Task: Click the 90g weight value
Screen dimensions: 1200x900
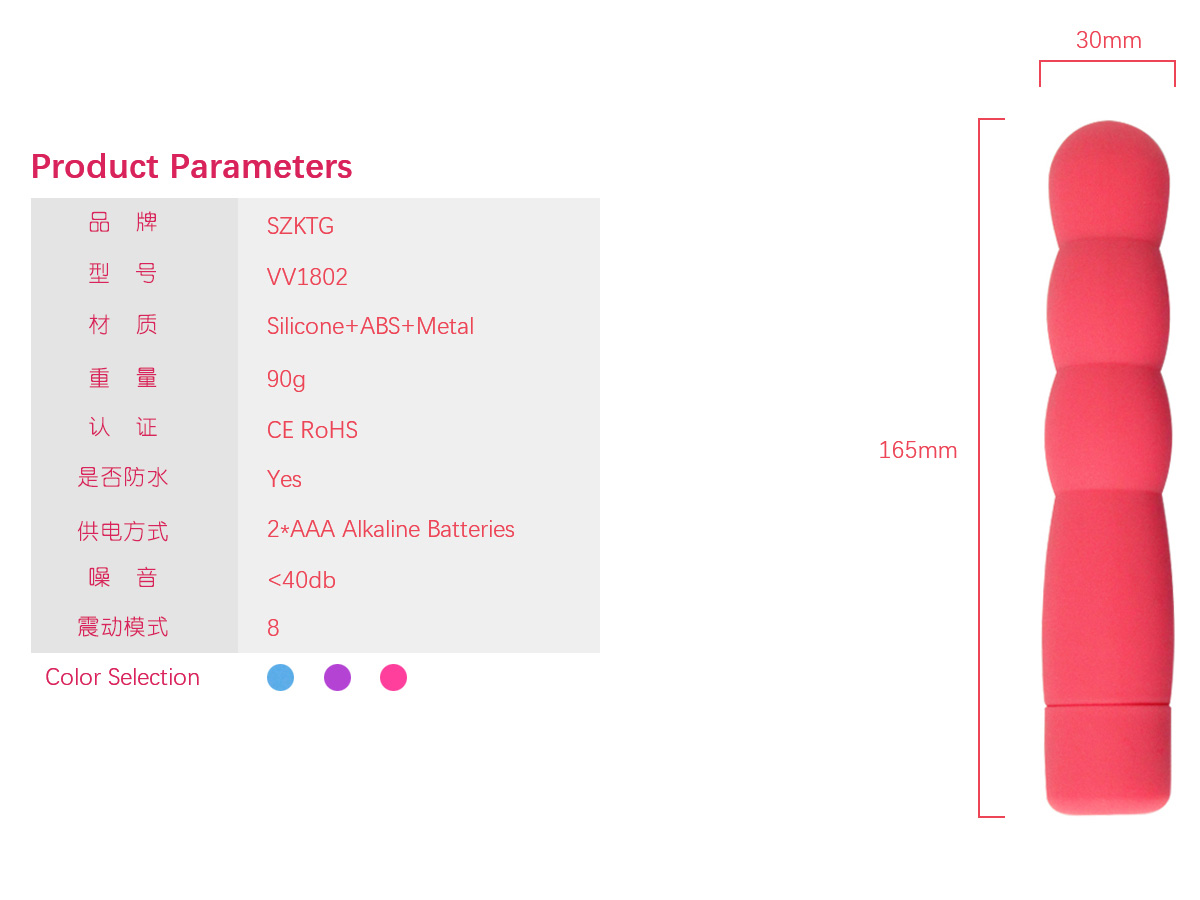Action: (286, 379)
